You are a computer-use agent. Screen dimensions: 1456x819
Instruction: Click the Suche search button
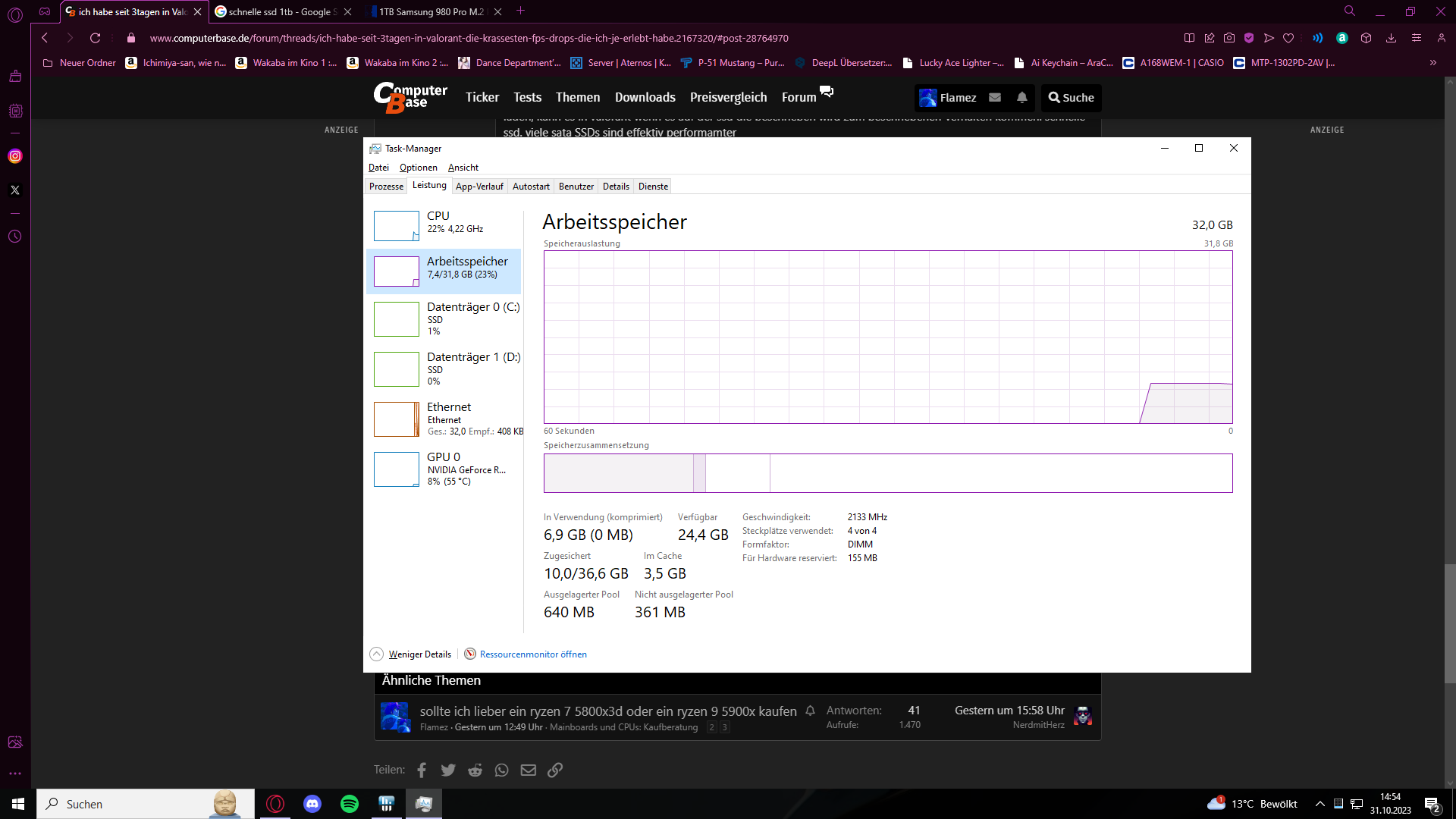pos(1071,97)
